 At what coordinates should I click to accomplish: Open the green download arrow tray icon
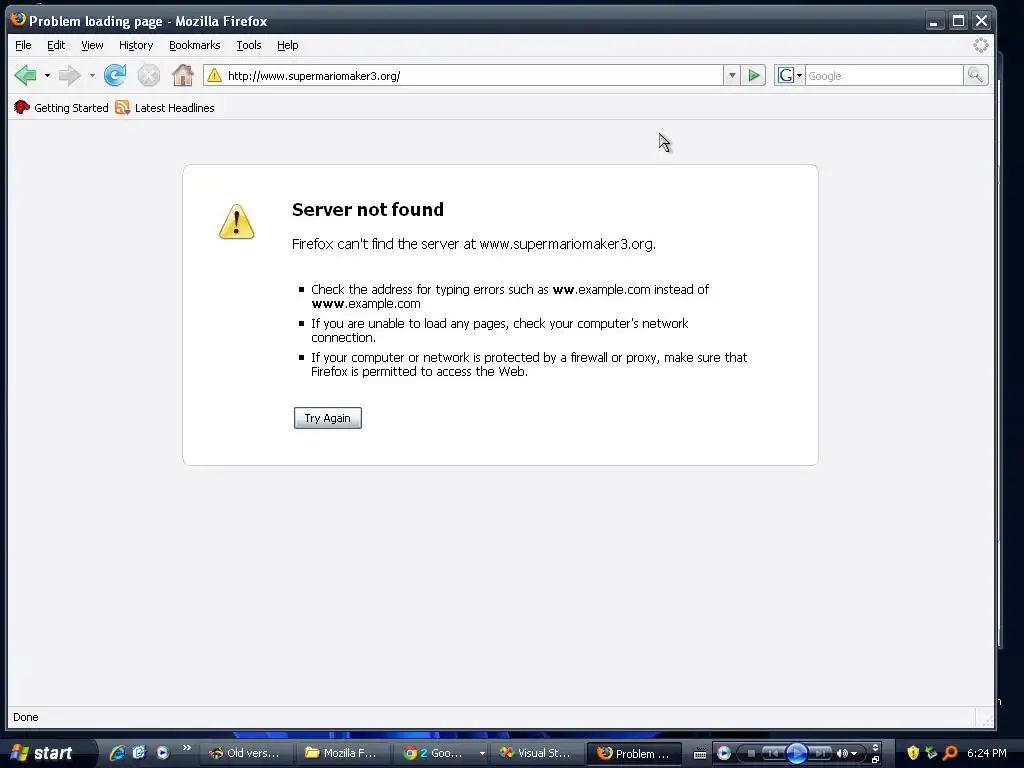click(x=931, y=753)
